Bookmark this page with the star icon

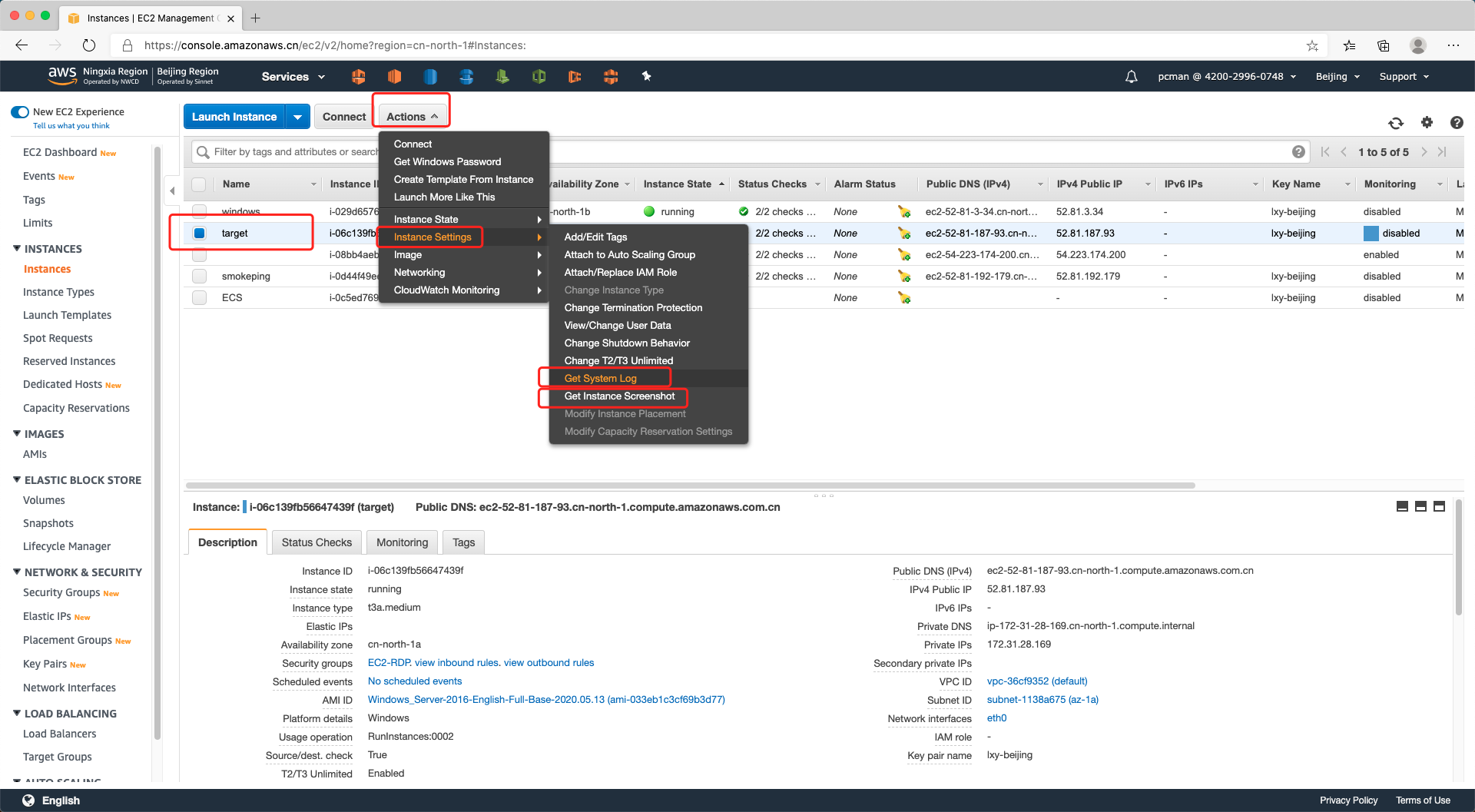click(1312, 45)
